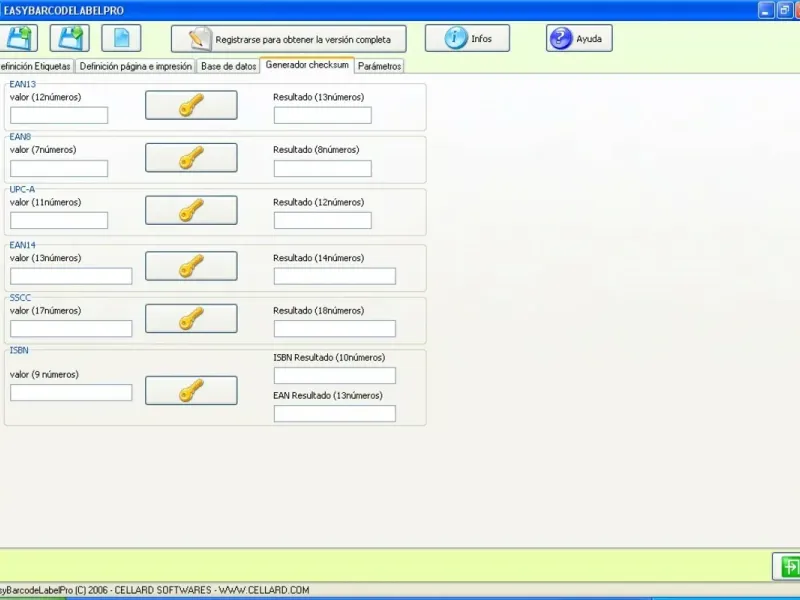Focus the EAN Resultado (13números) field

(x=335, y=414)
